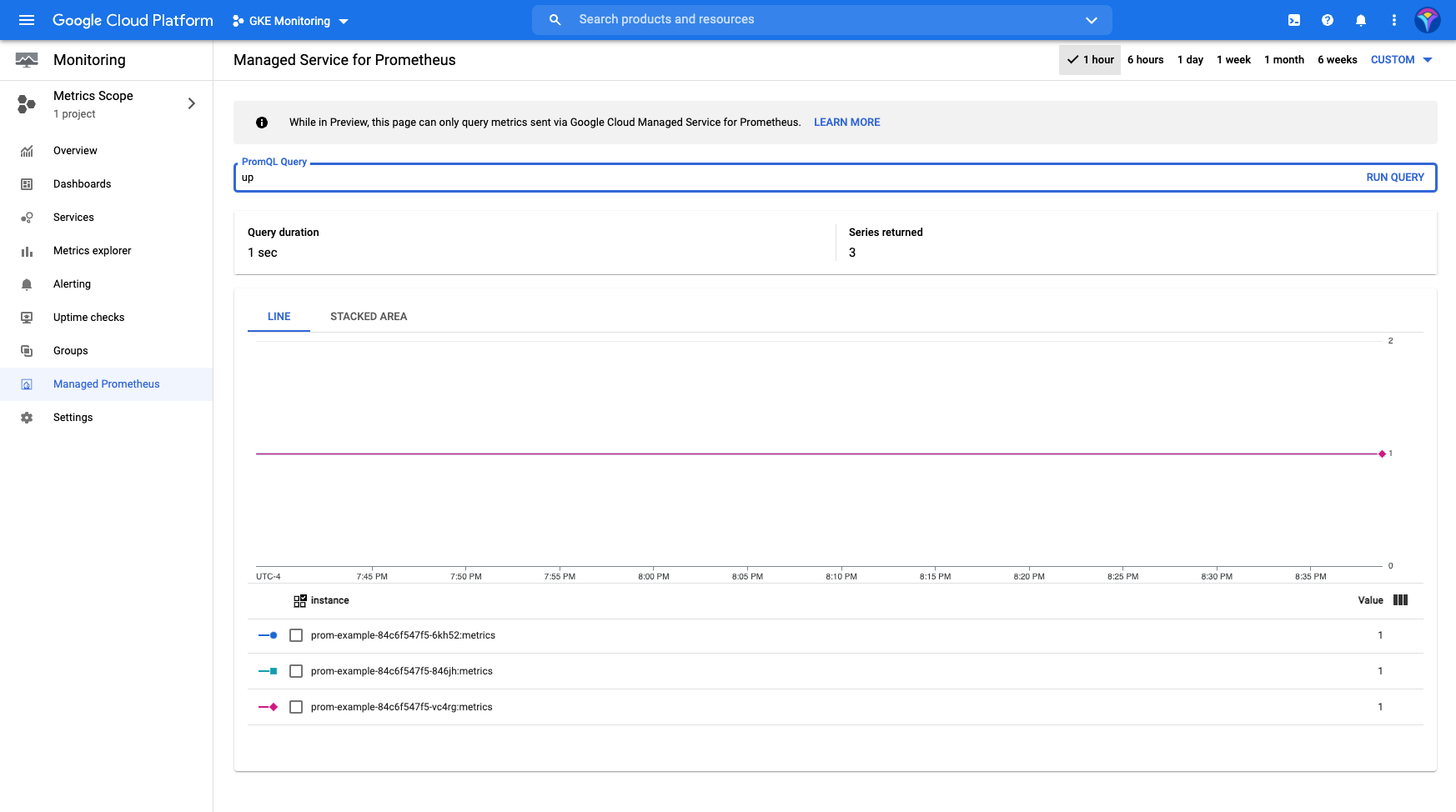This screenshot has width=1456, height=812.
Task: Expand the search bar dropdown chevron
Action: click(x=1091, y=20)
